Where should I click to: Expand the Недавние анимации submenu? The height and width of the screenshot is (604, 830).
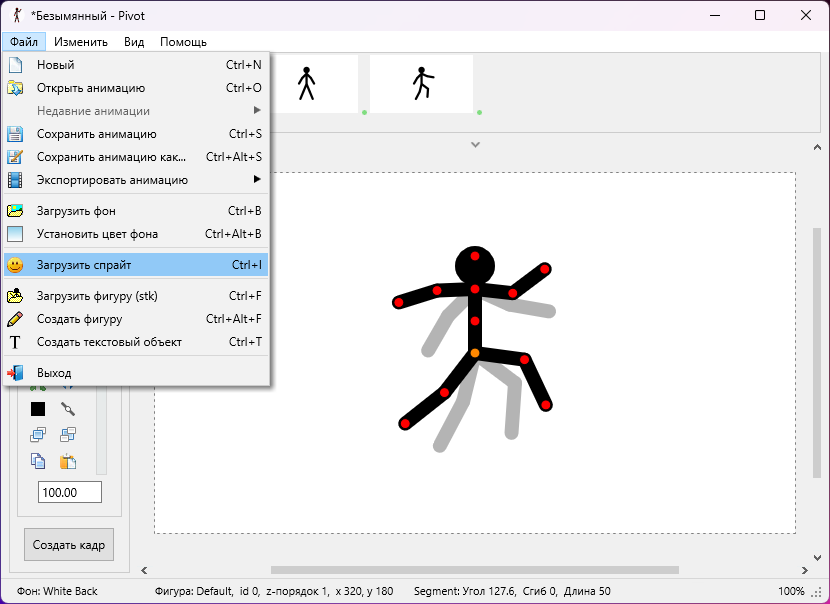click(136, 111)
